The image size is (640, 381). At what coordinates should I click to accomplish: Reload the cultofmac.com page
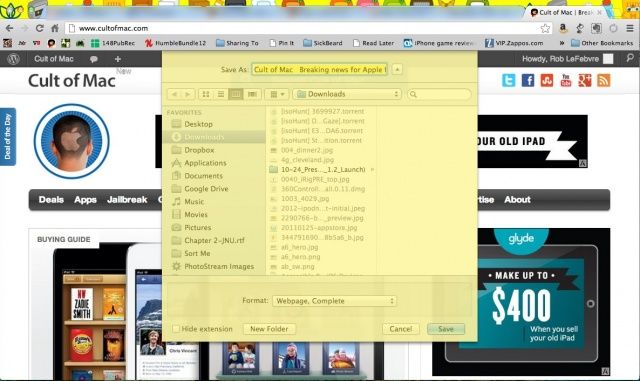pos(40,28)
